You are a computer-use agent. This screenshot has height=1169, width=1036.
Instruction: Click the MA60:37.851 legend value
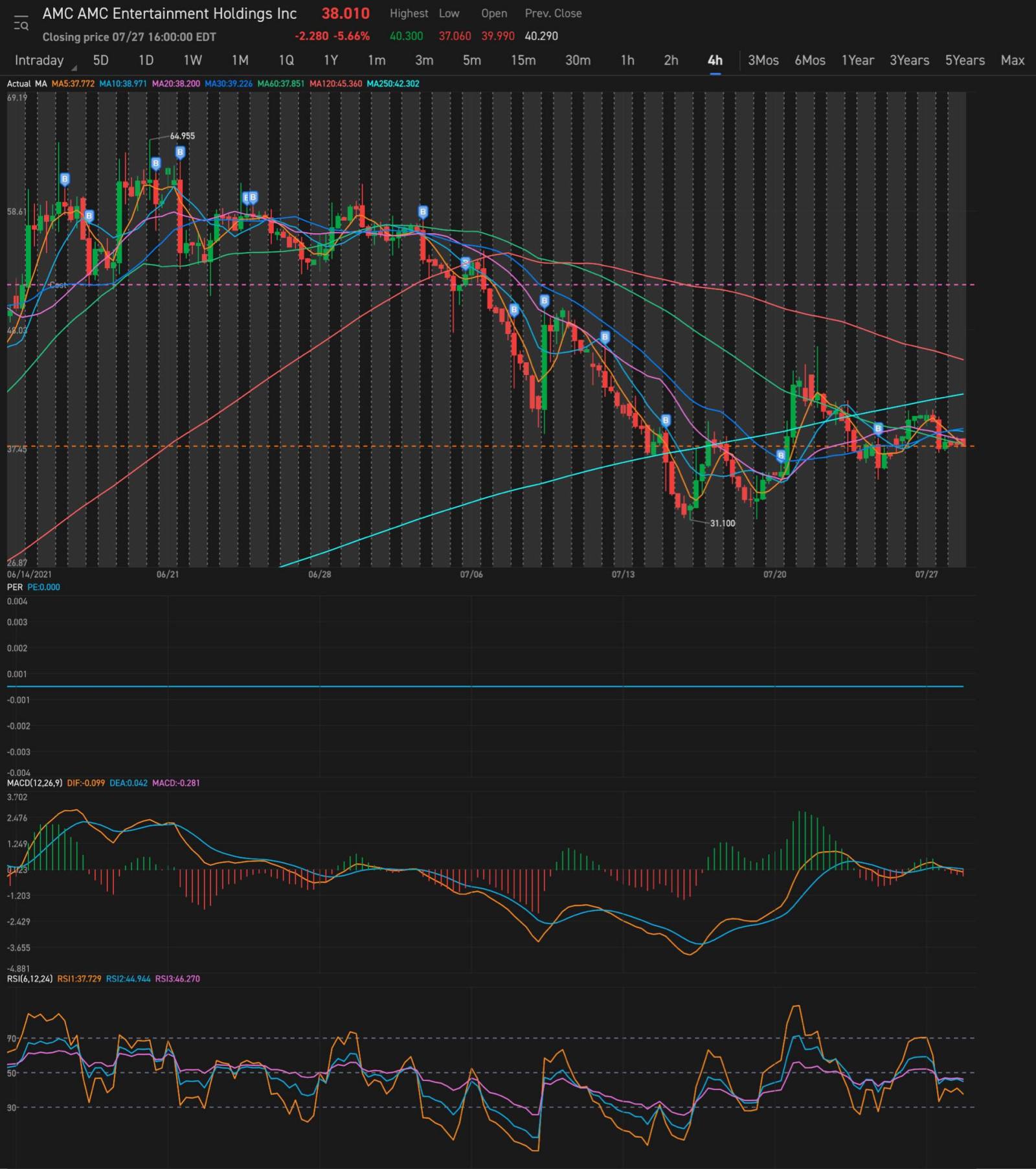[x=281, y=84]
